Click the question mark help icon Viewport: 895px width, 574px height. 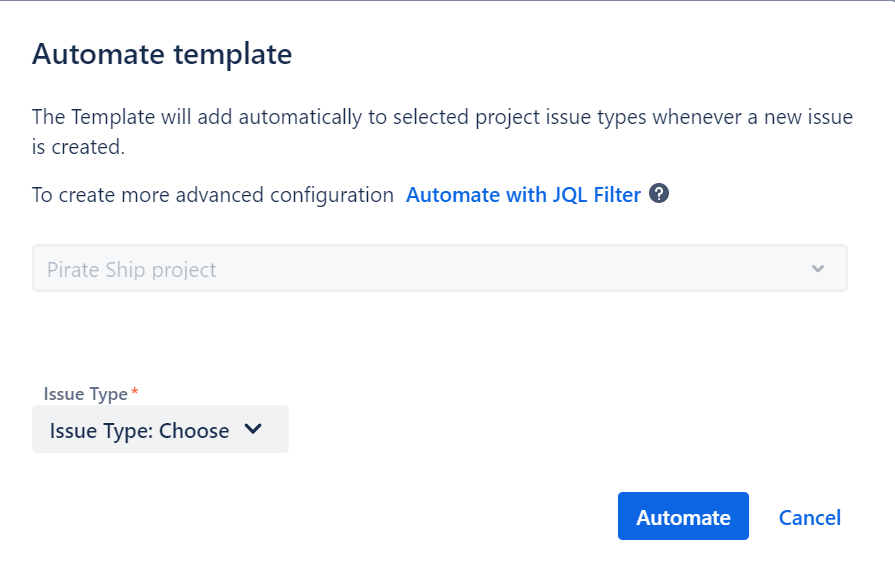659,194
